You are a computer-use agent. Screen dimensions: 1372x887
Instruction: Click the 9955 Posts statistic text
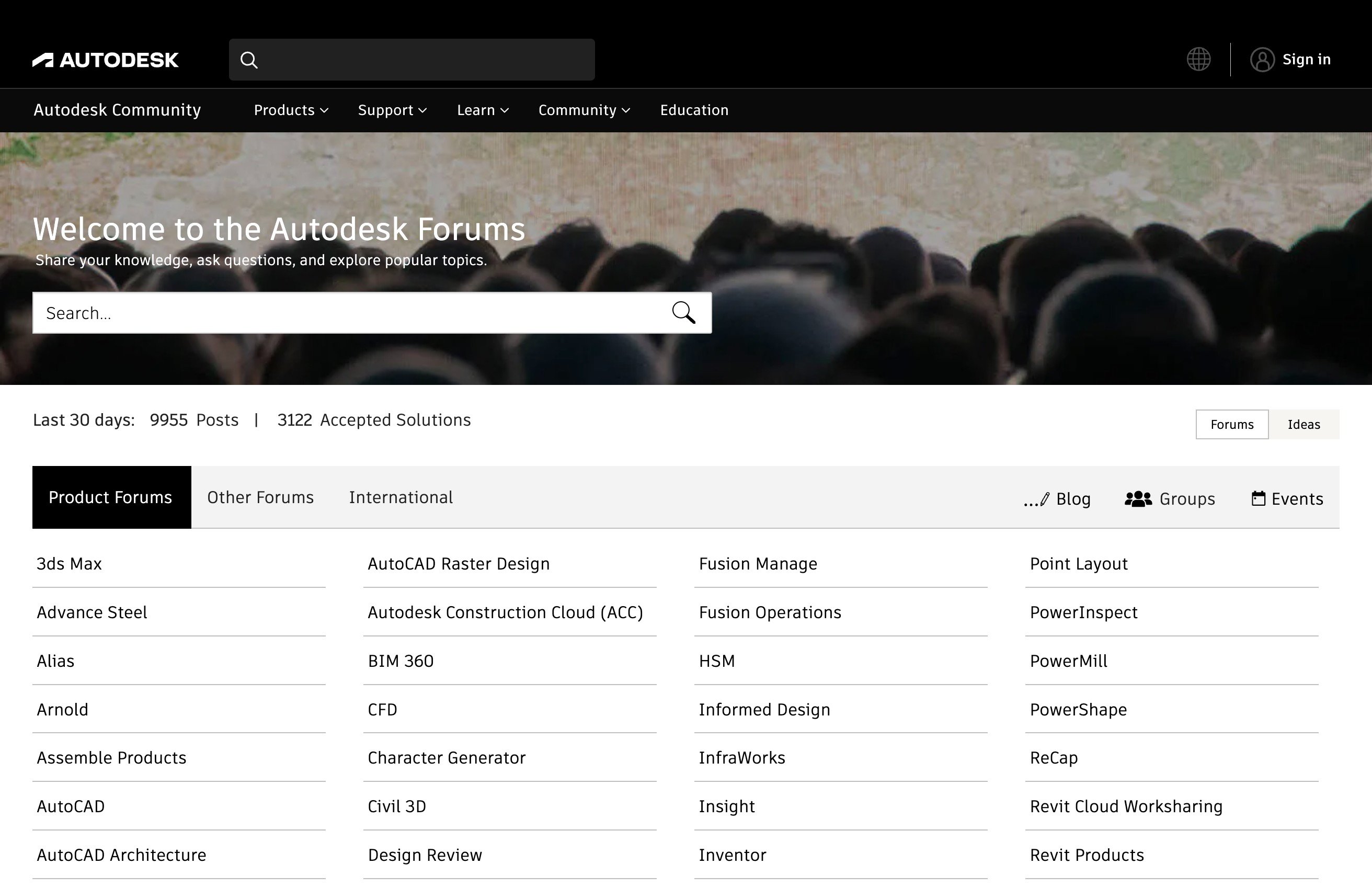point(194,420)
